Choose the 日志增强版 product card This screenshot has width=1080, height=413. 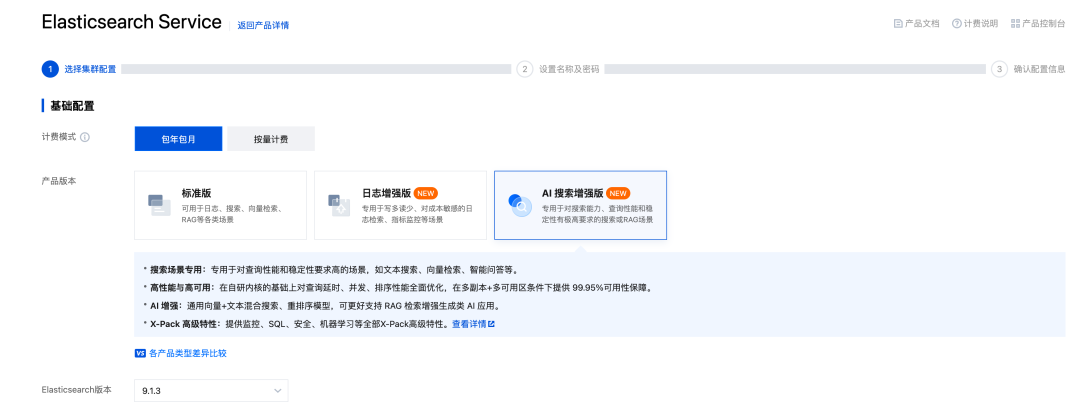[400, 205]
